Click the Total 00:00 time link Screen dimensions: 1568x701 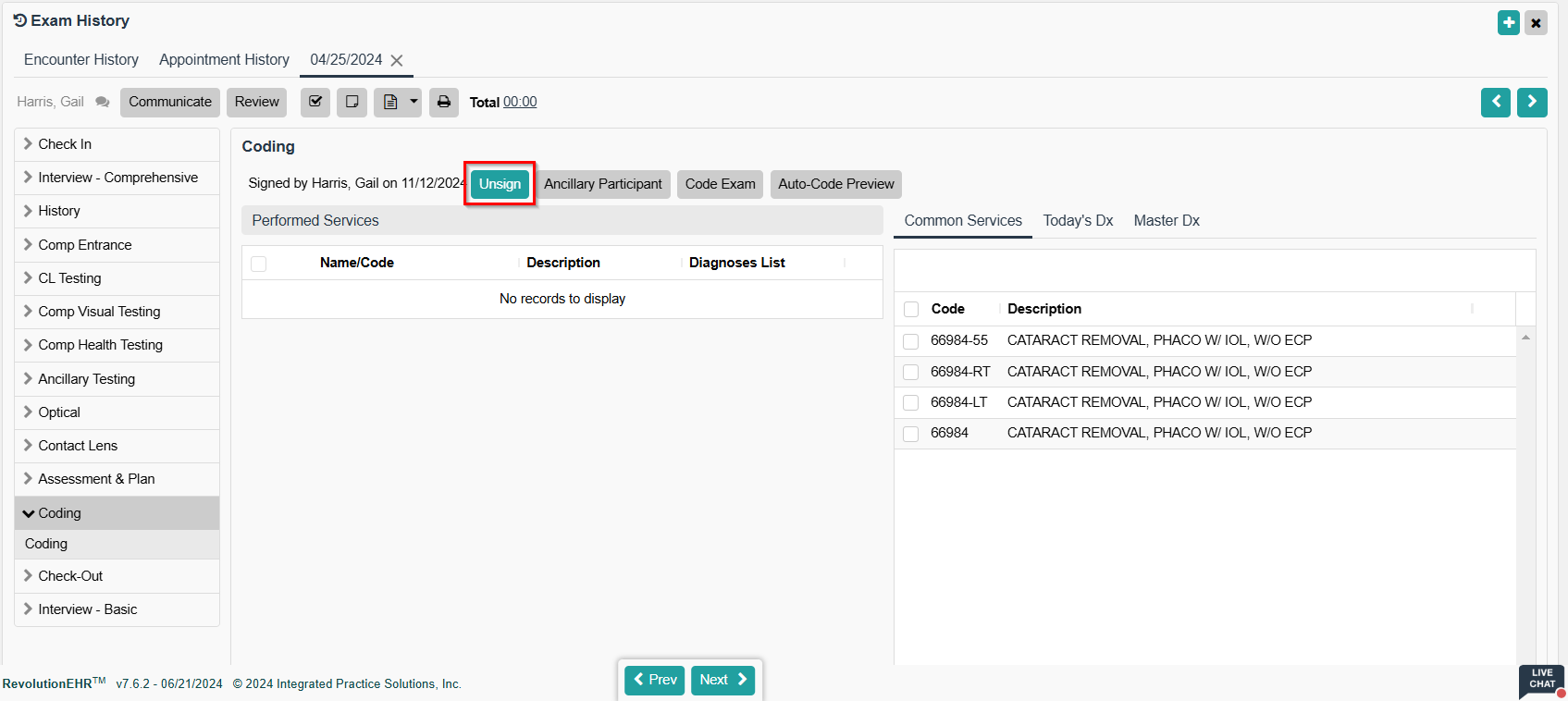coord(519,103)
